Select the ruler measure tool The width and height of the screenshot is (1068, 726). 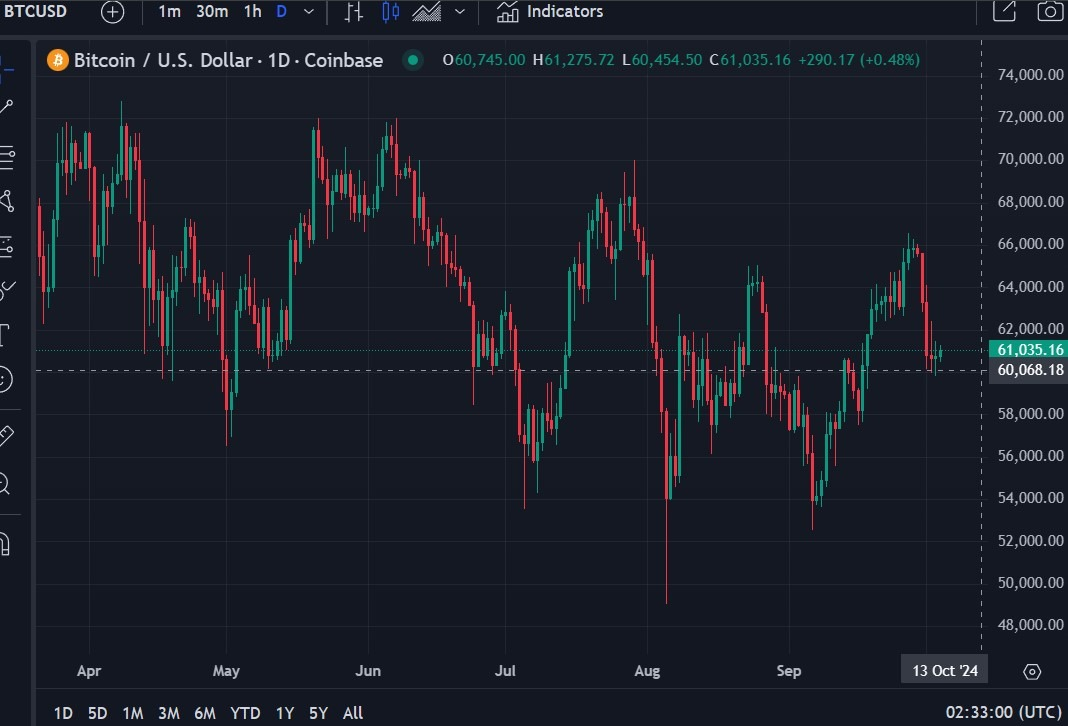pos(7,436)
